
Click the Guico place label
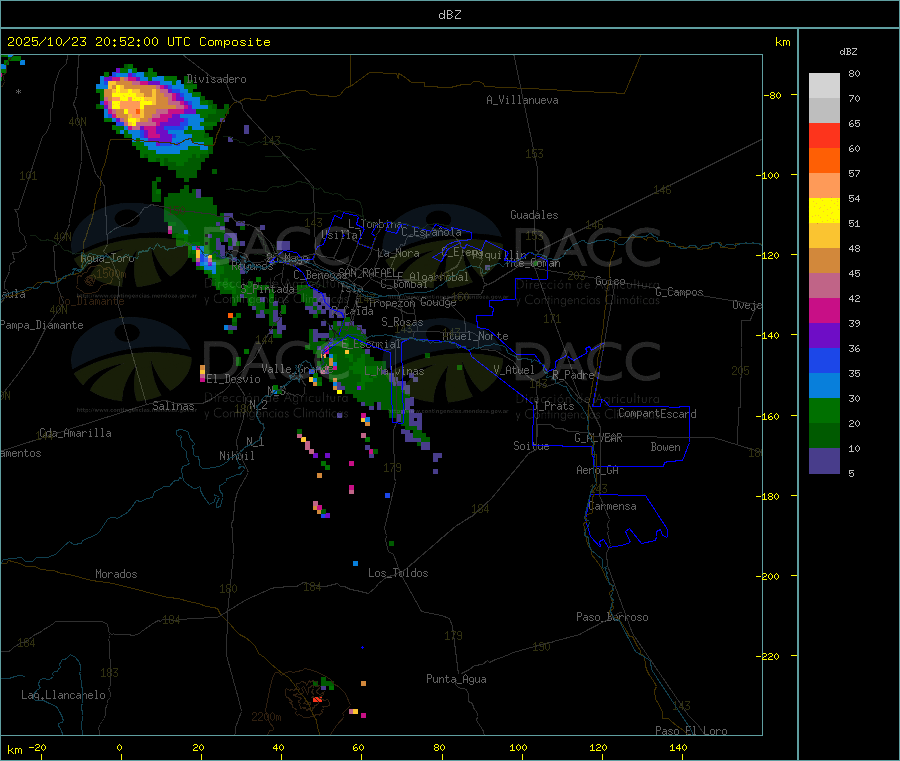tap(610, 281)
